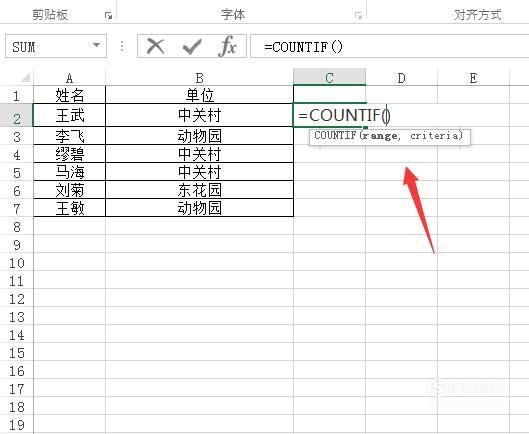Click cell B7 containing 动物园
This screenshot has height=434, width=529.
[199, 208]
